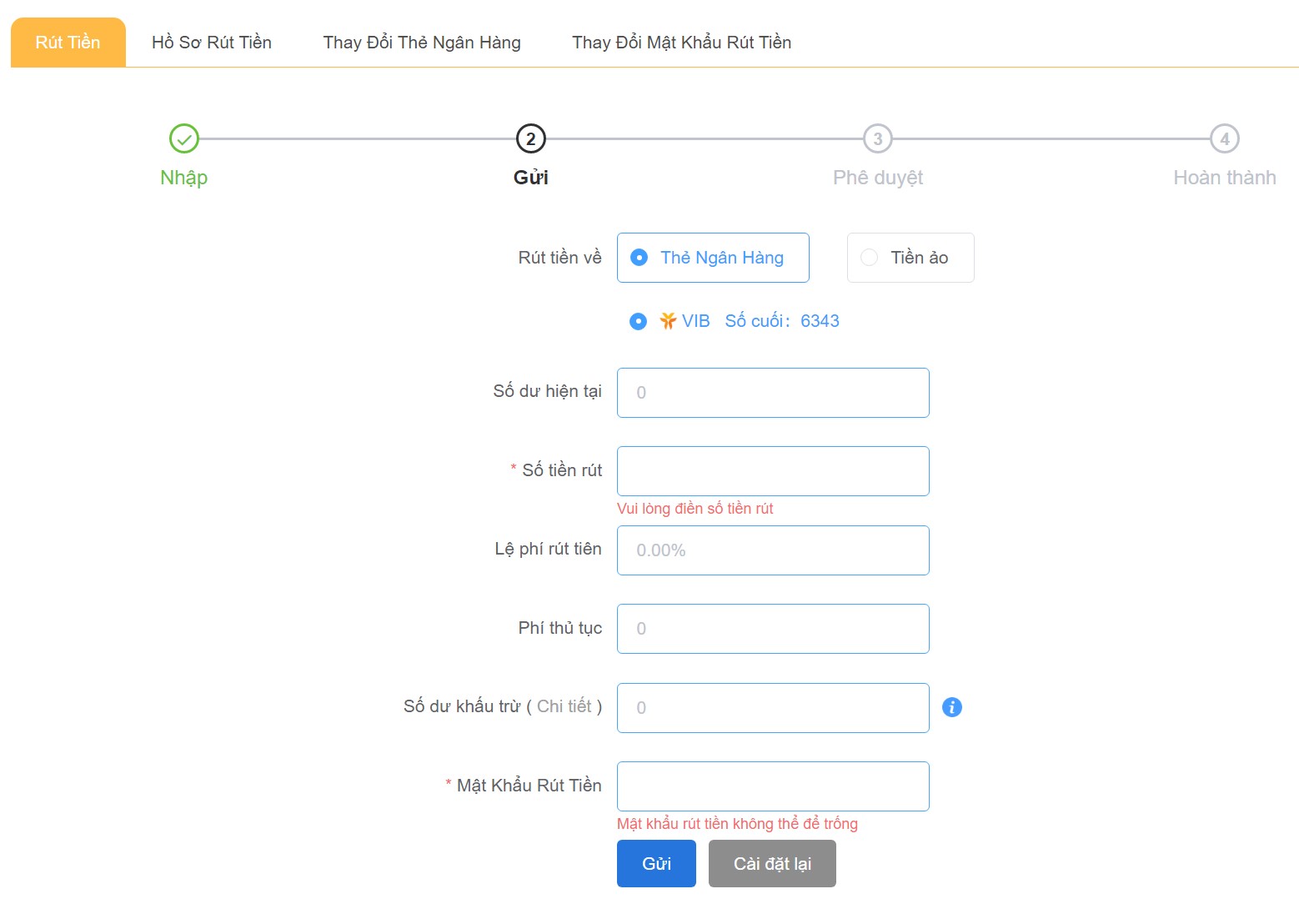Screen dimensions: 1299x924
Task: Click the bold Gửi step label
Action: 531,178
